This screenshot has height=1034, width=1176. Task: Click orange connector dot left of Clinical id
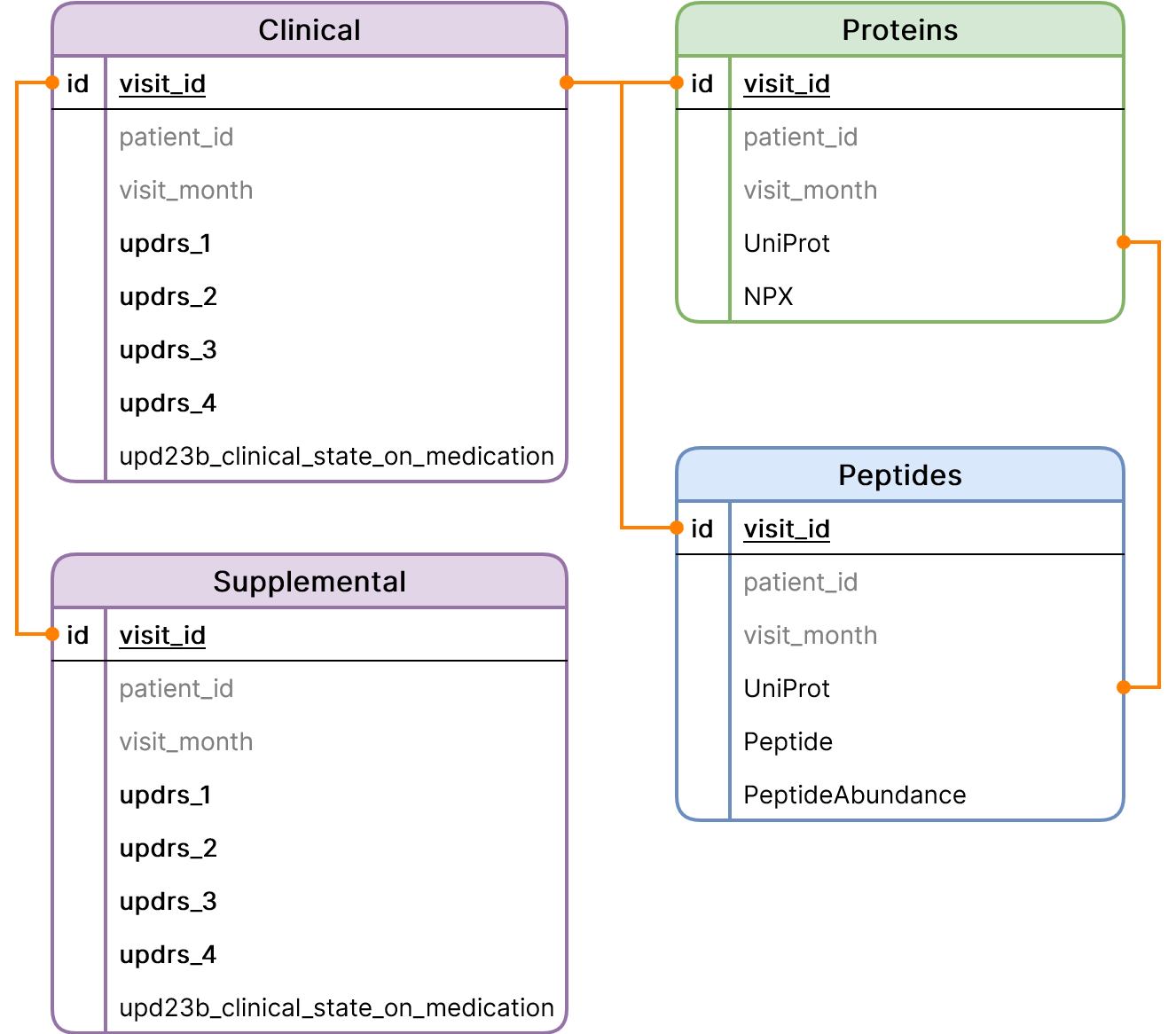click(51, 83)
